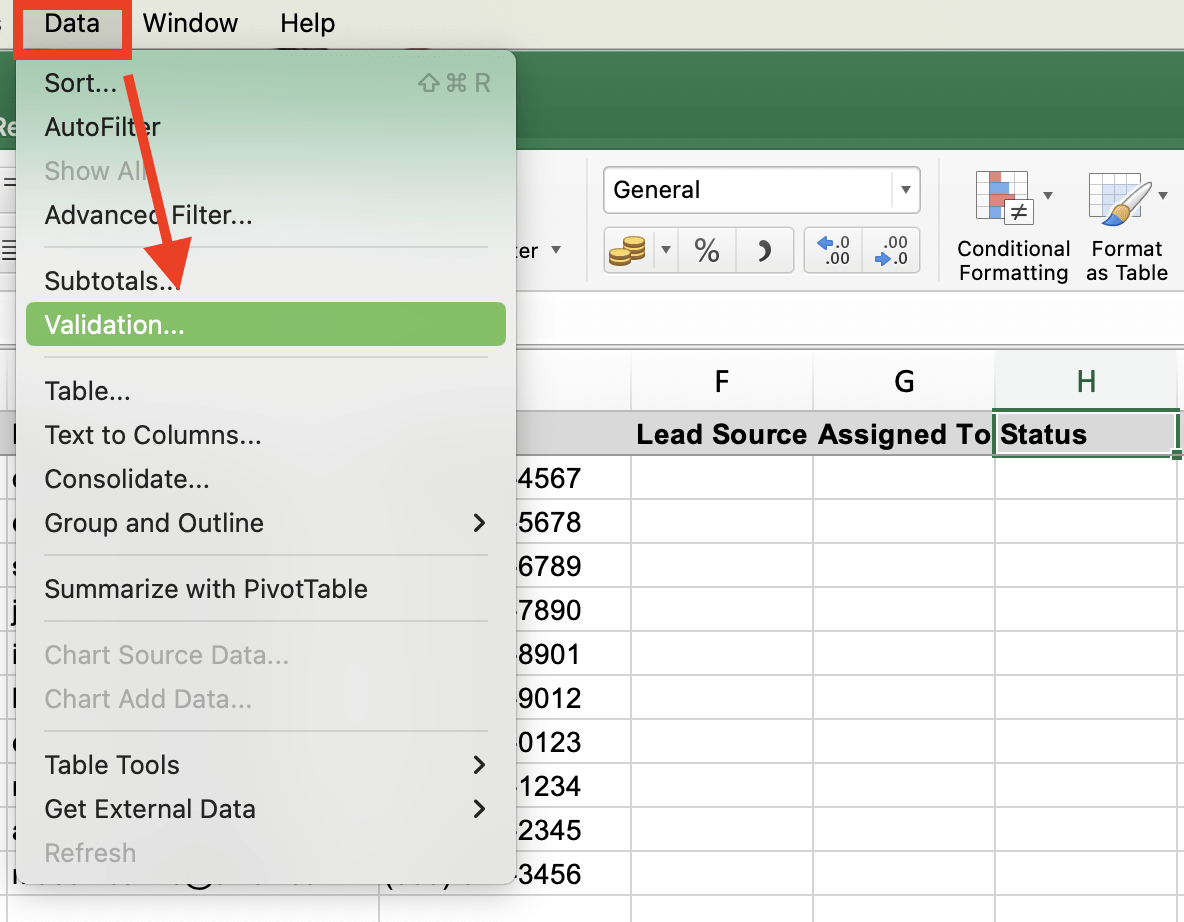The image size is (1184, 922).
Task: Increase decimal places icon
Action: coord(834,250)
